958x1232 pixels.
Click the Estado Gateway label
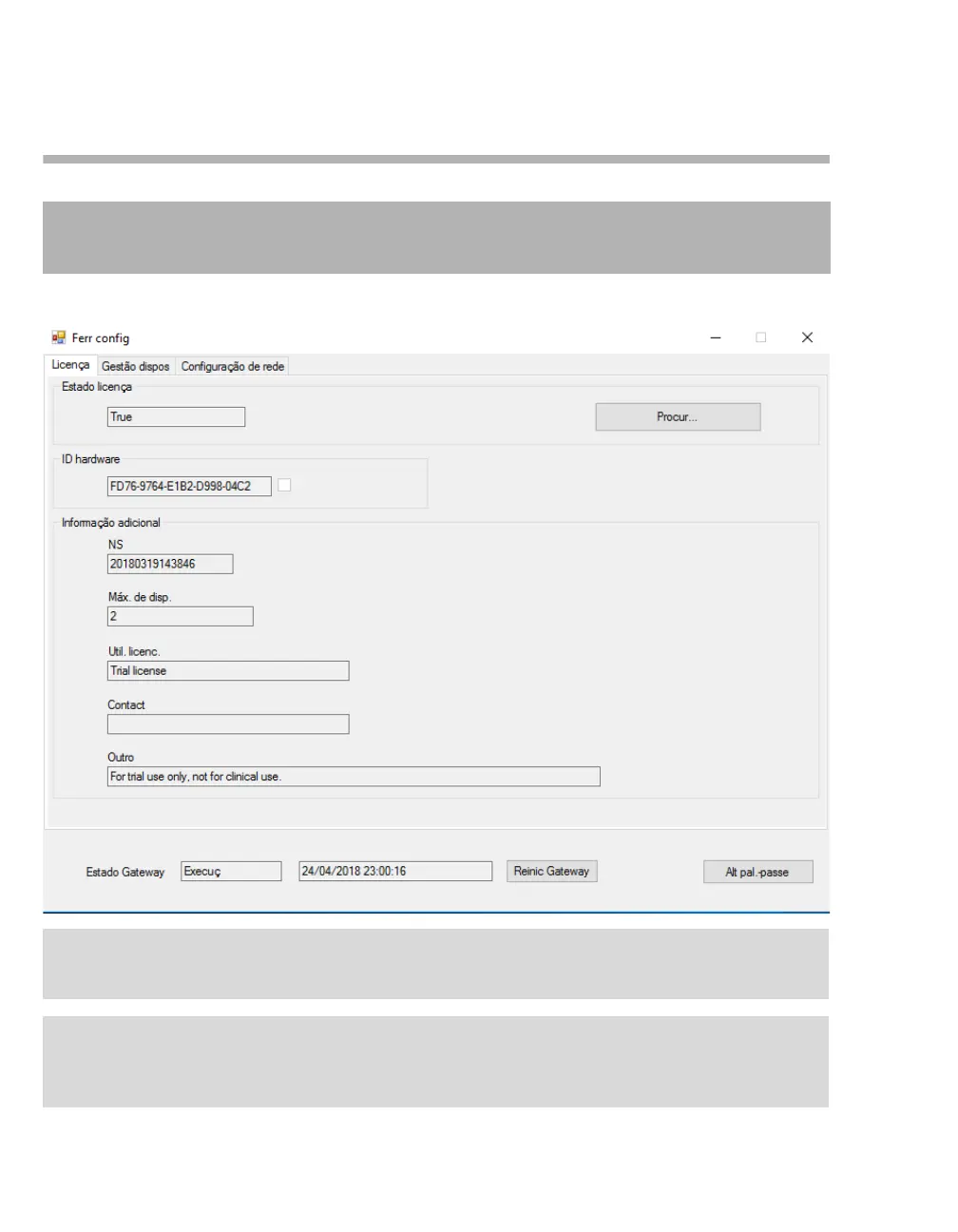click(x=125, y=873)
